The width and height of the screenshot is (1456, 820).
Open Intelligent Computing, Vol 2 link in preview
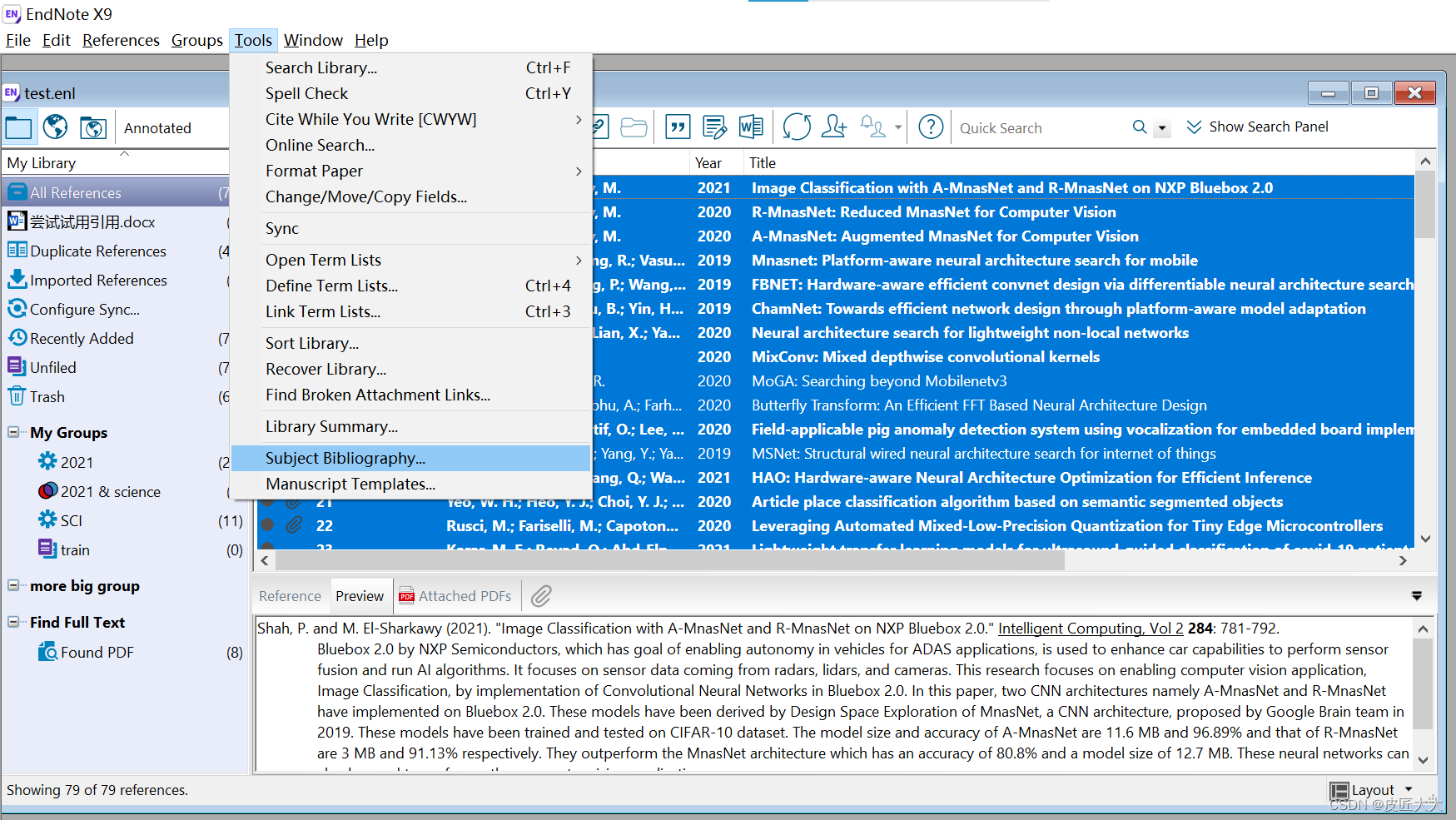1091,629
